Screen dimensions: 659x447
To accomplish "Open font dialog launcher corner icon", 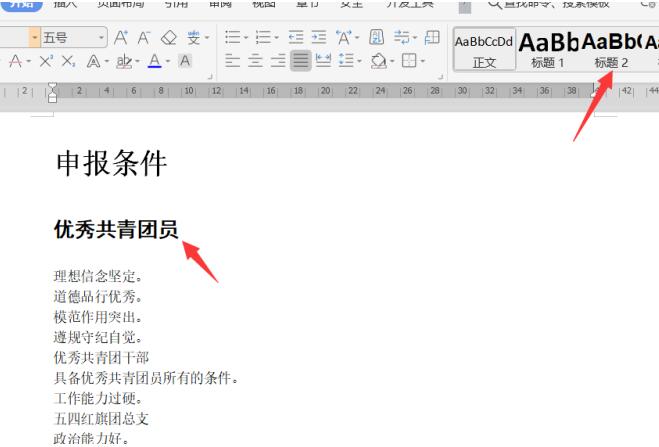I will 210,77.
